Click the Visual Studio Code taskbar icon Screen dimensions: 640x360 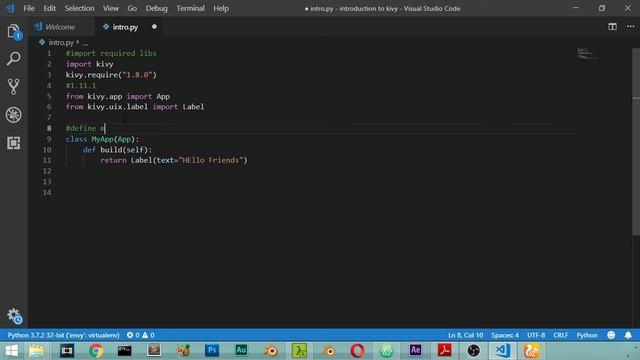tap(502, 351)
